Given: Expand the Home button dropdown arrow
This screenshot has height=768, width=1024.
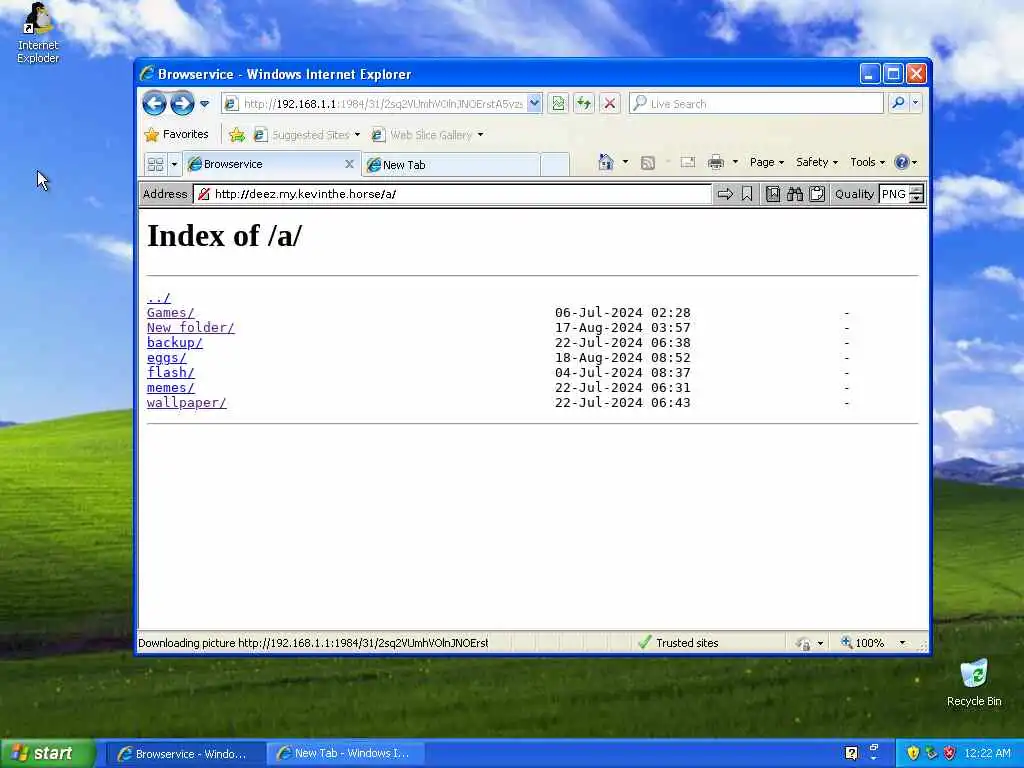Looking at the screenshot, I should tap(625, 162).
